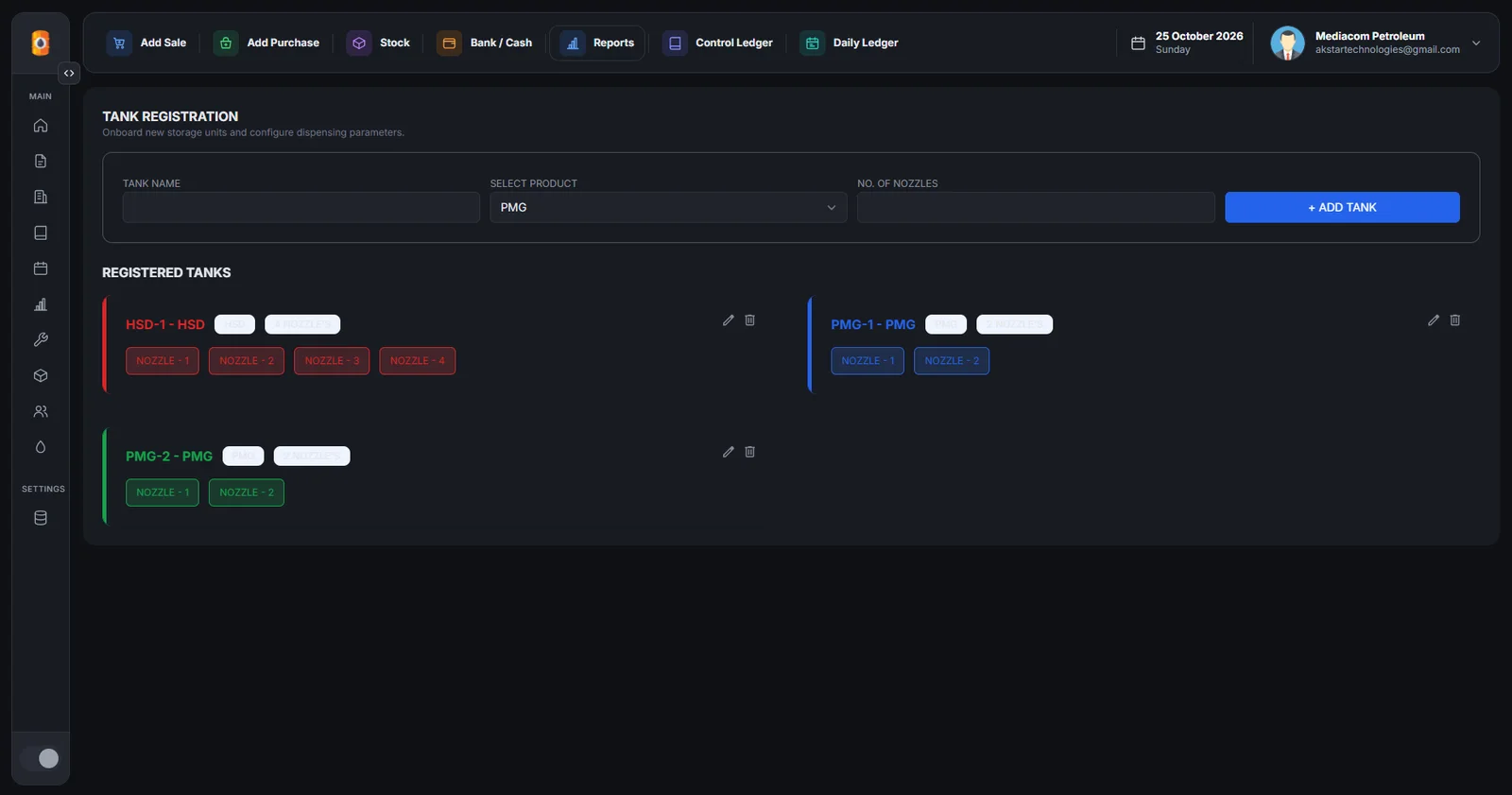Edit the HSD-1 tank with the pencil icon

point(729,320)
